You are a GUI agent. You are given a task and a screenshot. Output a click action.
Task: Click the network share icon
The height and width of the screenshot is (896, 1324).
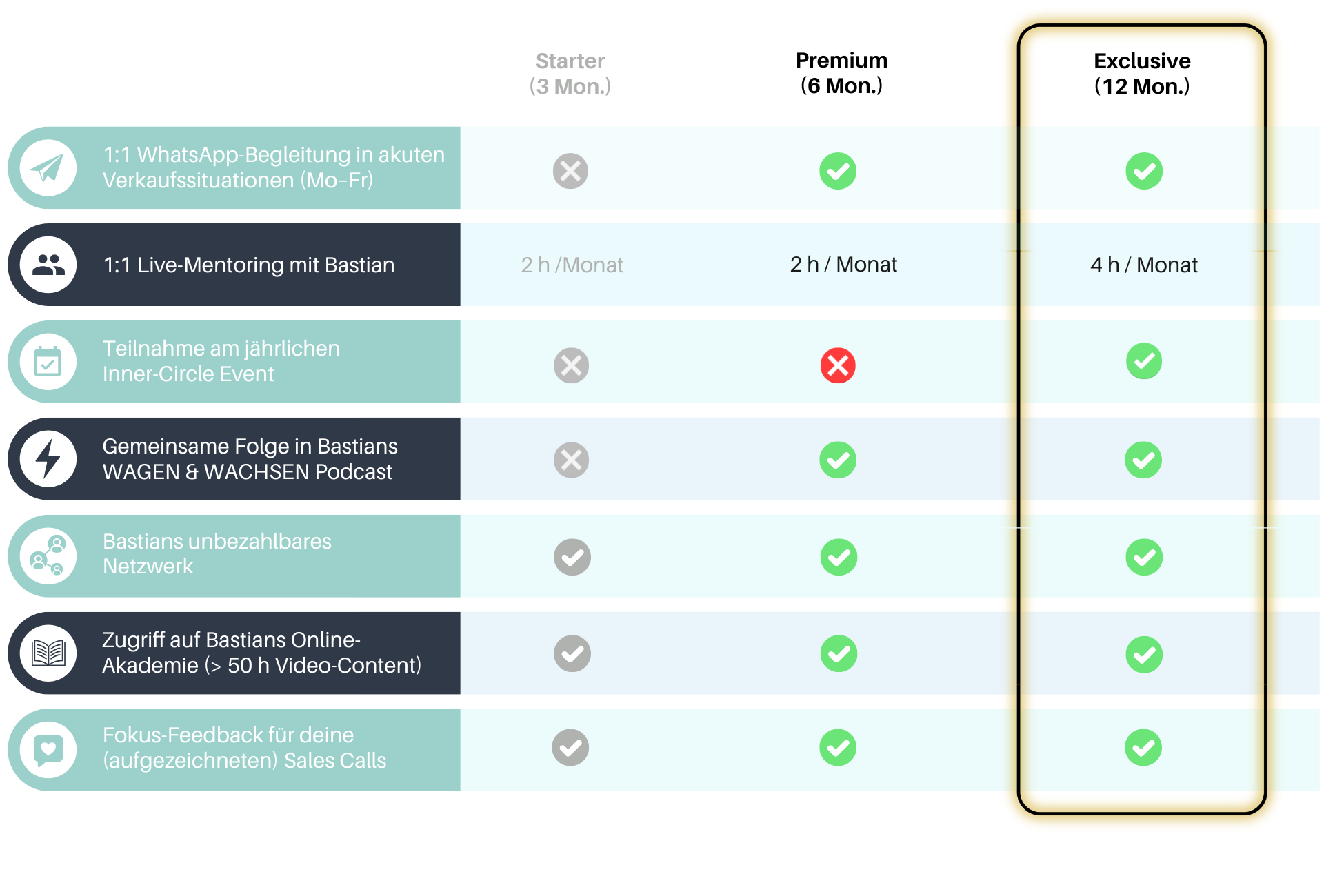pyautogui.click(x=48, y=556)
